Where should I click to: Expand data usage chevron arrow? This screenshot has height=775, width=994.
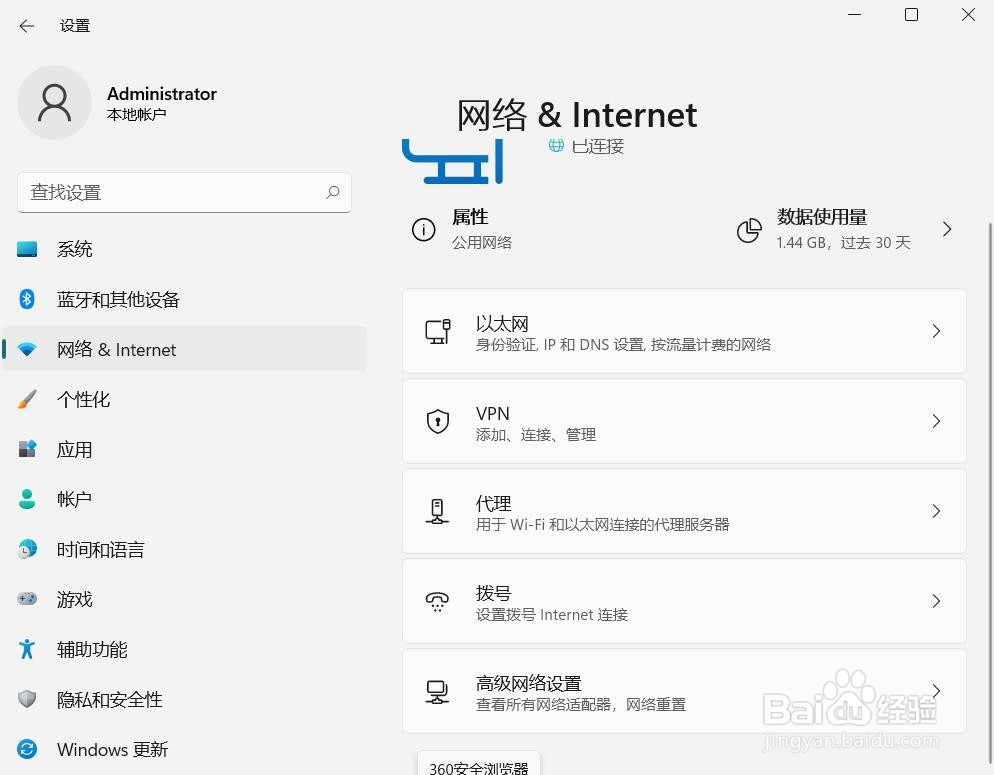click(947, 229)
